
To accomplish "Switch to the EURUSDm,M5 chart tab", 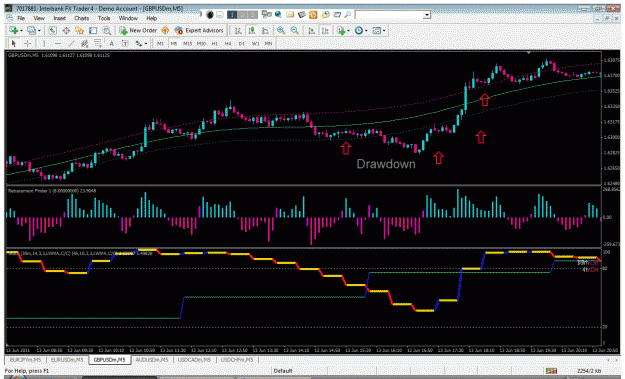I will click(x=67, y=359).
